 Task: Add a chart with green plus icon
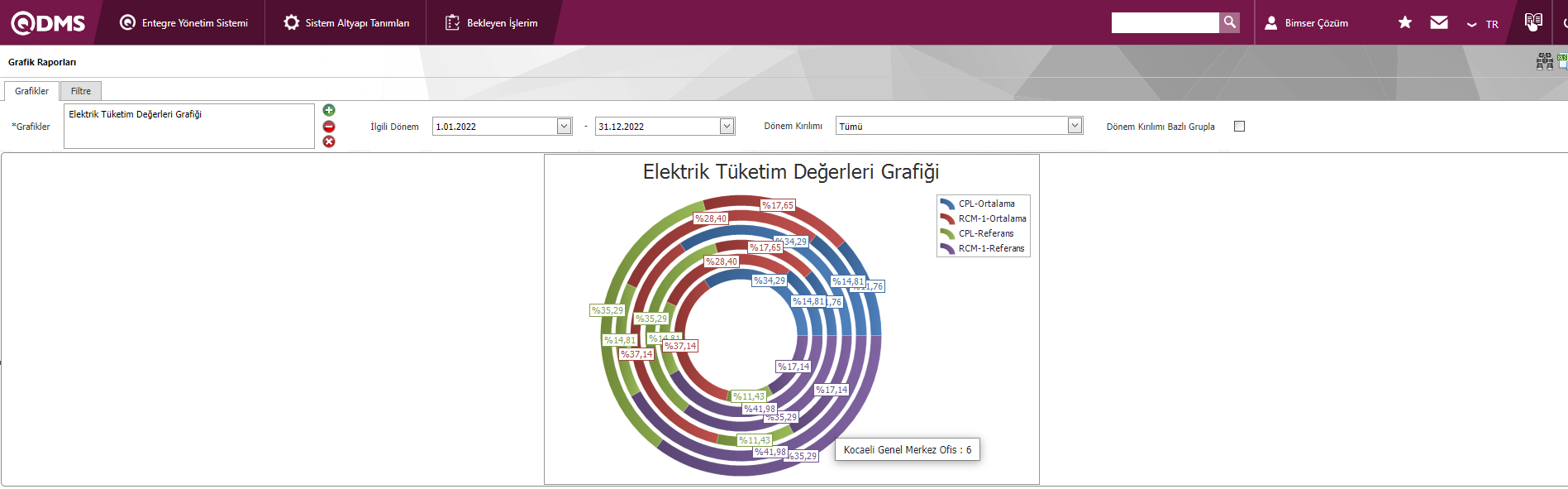coord(329,110)
